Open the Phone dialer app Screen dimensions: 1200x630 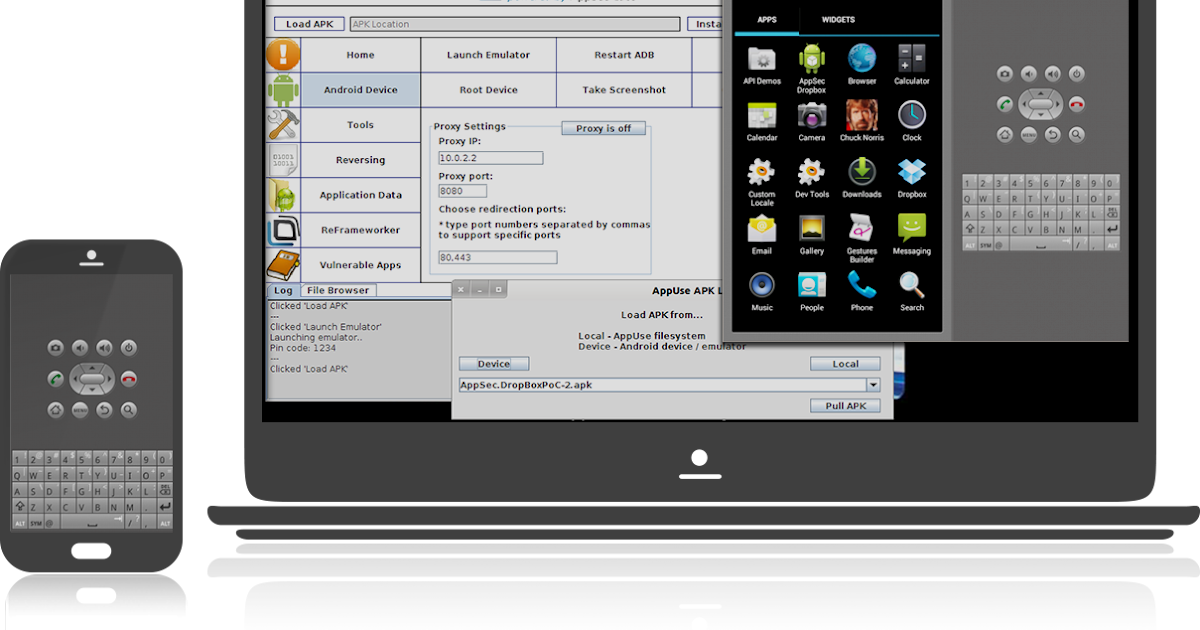(862, 291)
